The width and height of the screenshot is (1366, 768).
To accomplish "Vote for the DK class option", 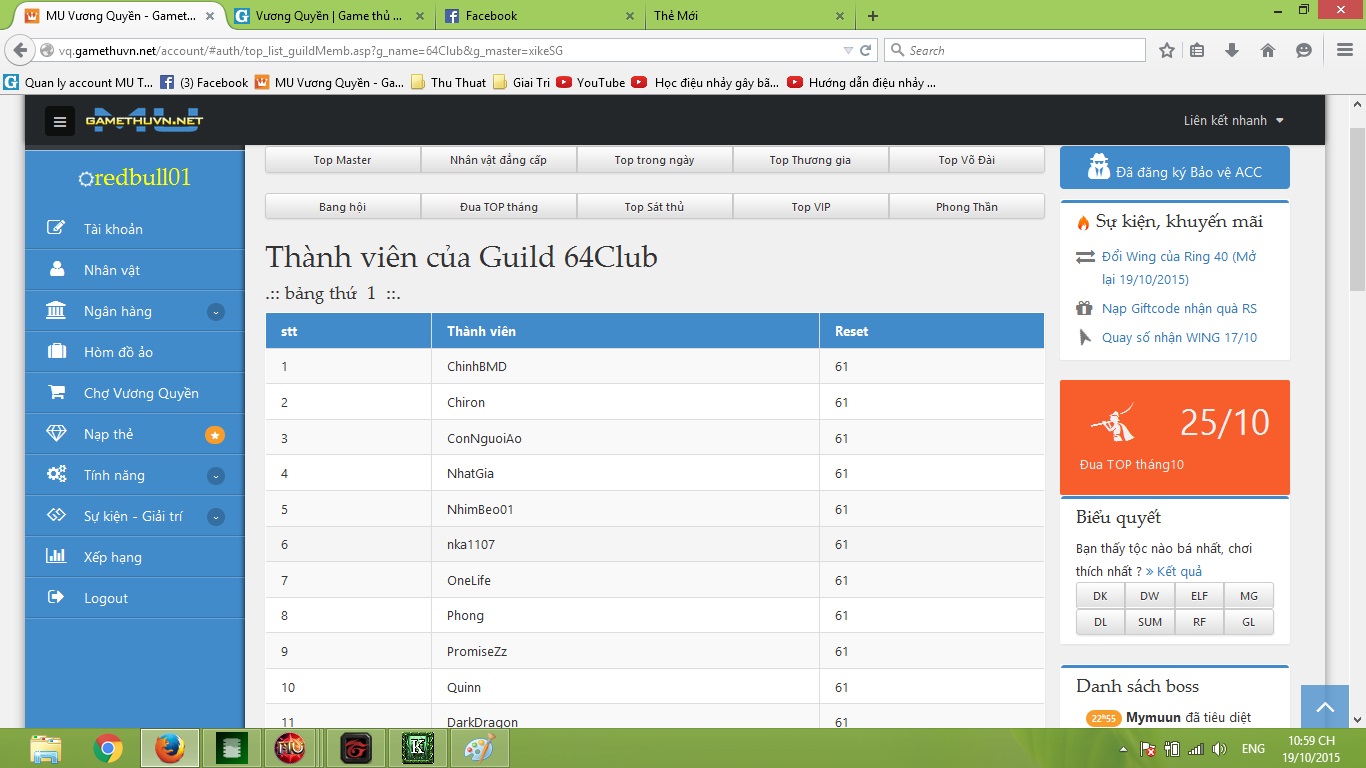I will click(x=1100, y=596).
